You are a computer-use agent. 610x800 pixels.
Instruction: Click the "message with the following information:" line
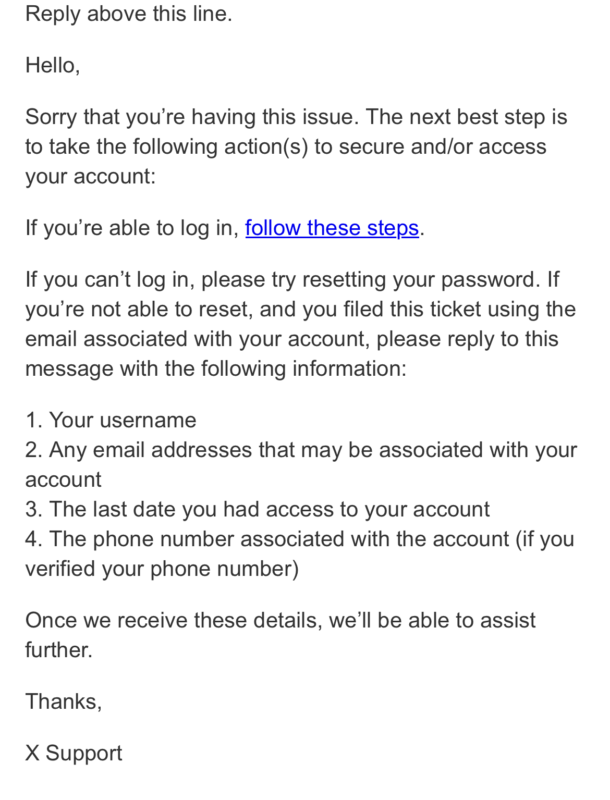pos(216,368)
